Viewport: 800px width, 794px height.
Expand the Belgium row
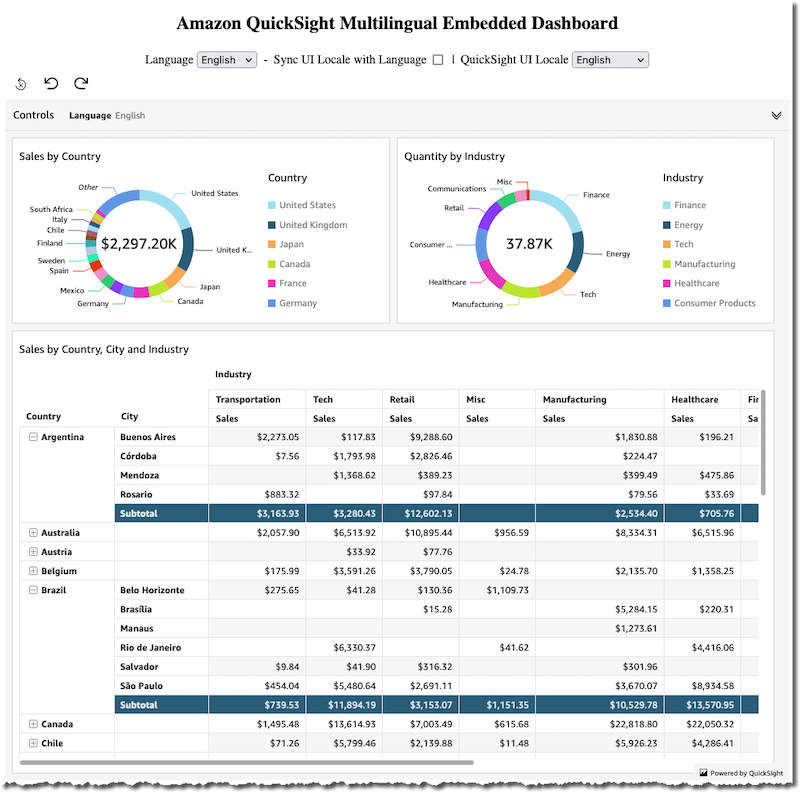point(33,570)
